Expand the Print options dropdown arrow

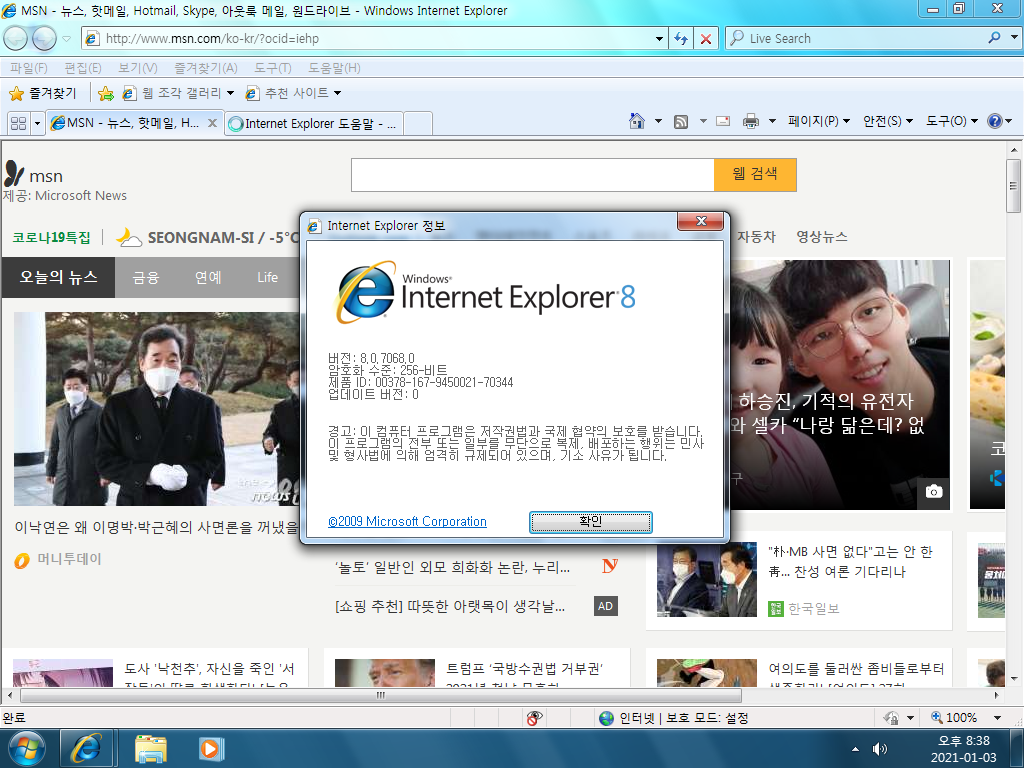[x=772, y=121]
